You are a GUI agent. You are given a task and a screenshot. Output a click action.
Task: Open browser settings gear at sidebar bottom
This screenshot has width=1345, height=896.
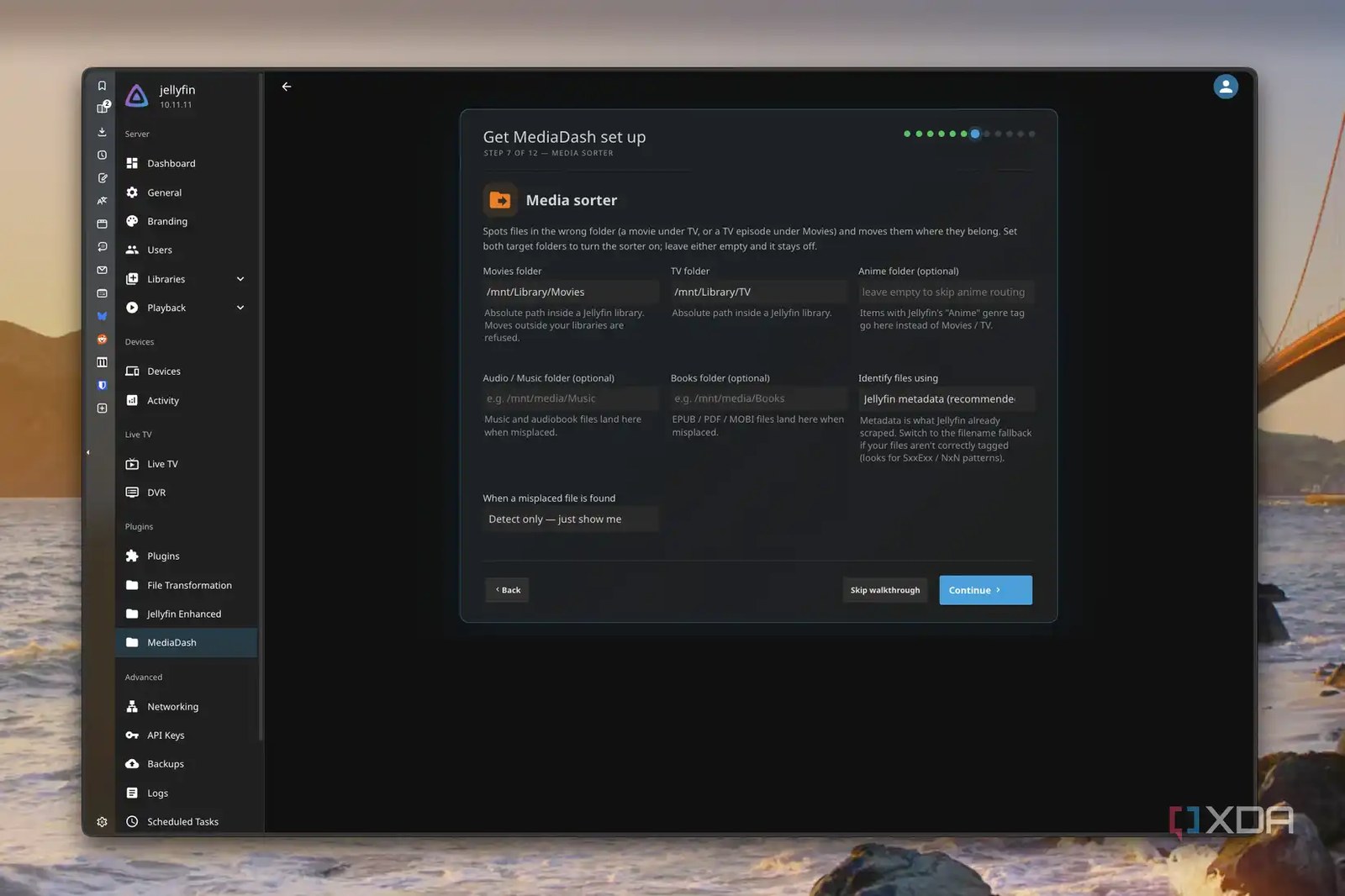102,822
